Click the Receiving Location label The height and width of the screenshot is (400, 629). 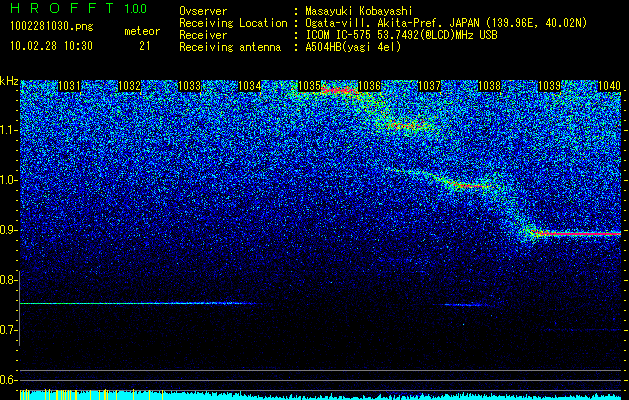[233, 23]
